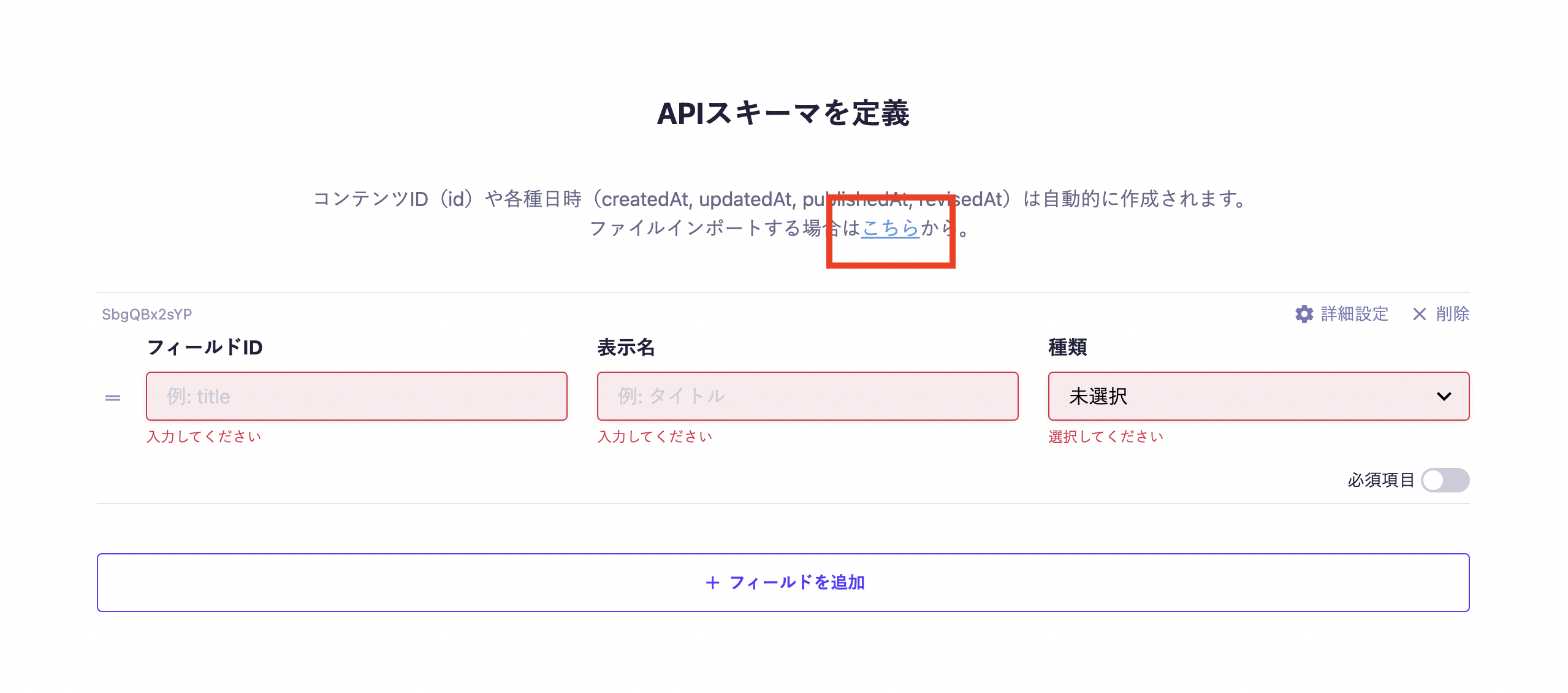Click the gear icon beside 詳細設定

pos(1304,314)
